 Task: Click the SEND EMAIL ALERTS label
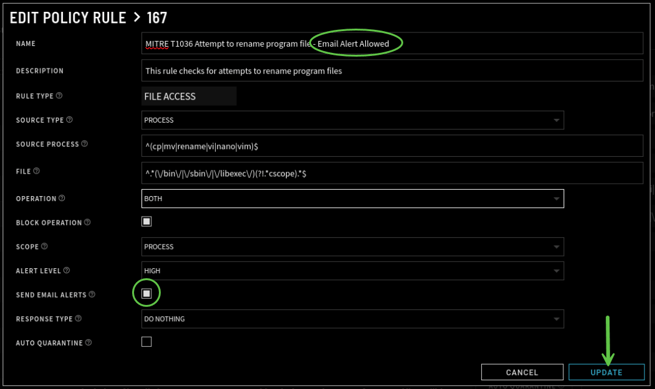point(51,295)
